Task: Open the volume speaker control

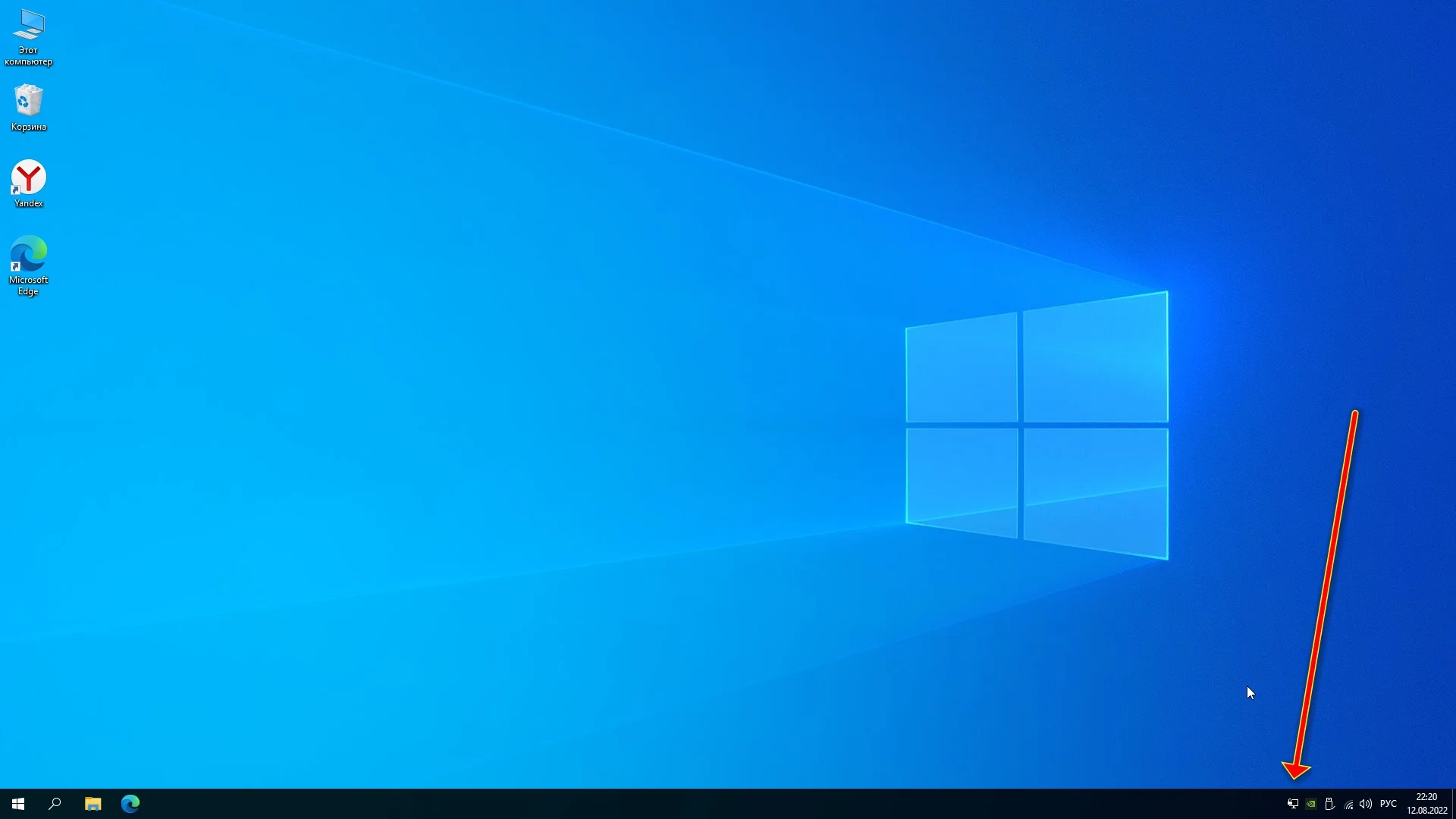Action: pyautogui.click(x=1366, y=804)
